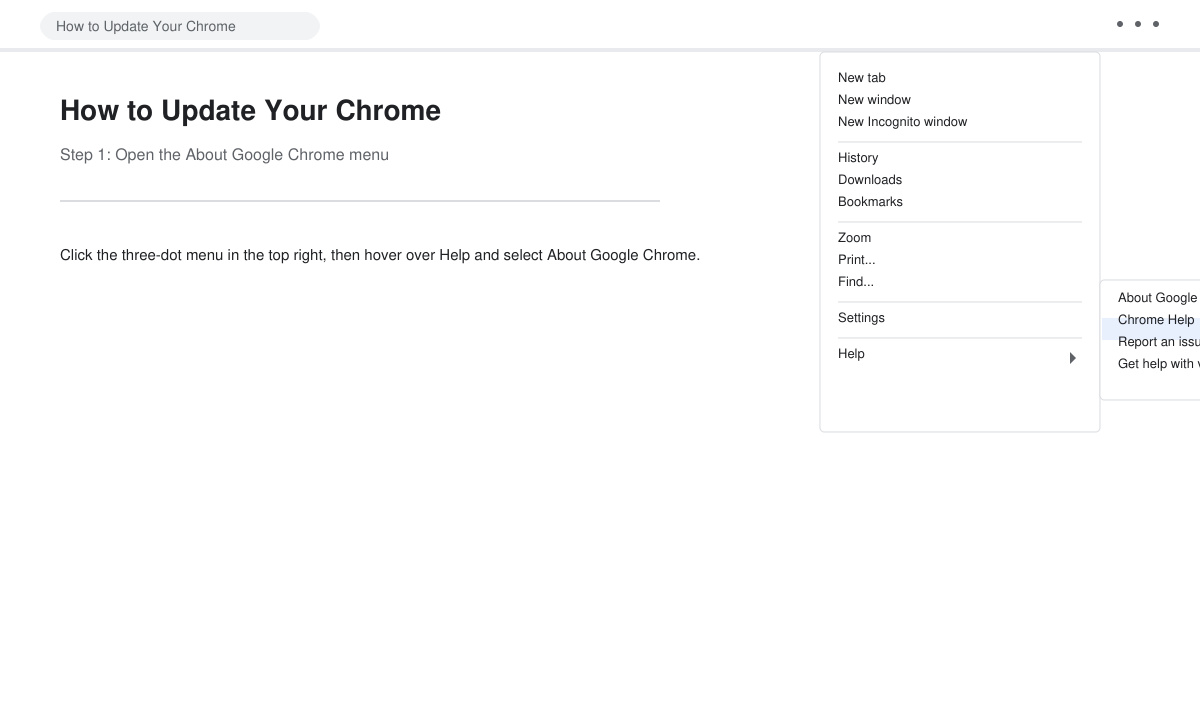This screenshot has height=720, width=1200.
Task: Open the three-dot menu icon
Action: [1138, 24]
